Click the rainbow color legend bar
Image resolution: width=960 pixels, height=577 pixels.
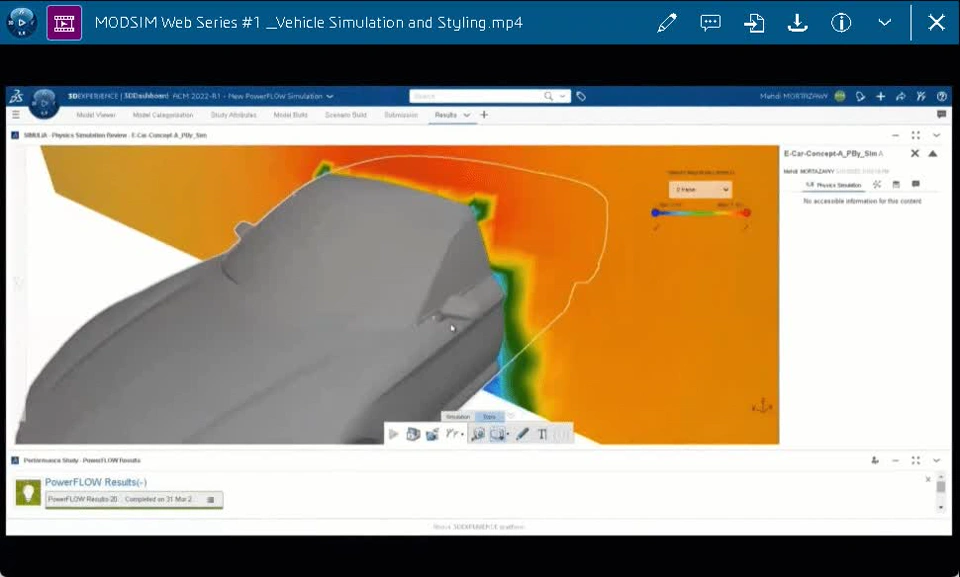(x=700, y=213)
